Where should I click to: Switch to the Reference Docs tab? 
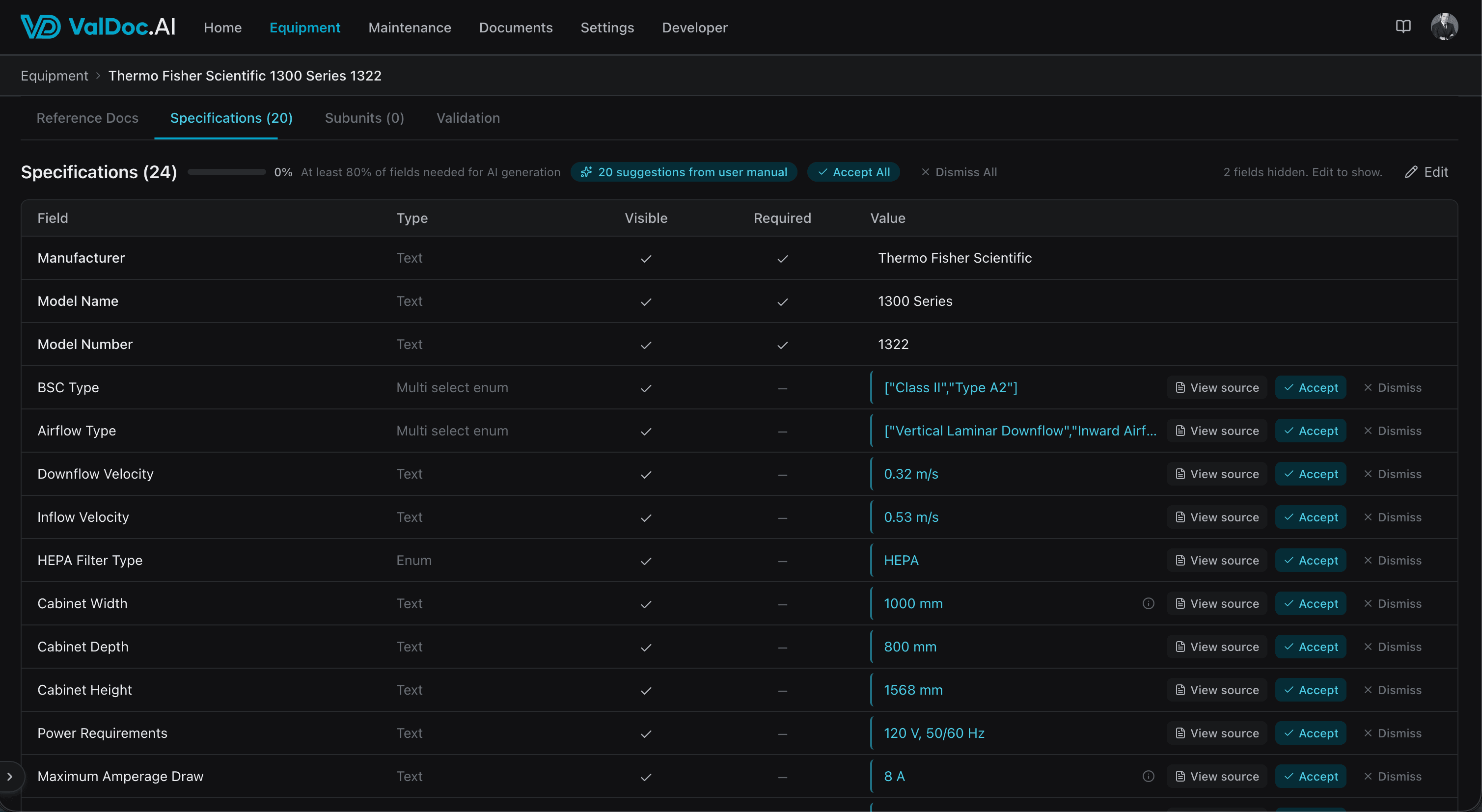(87, 118)
